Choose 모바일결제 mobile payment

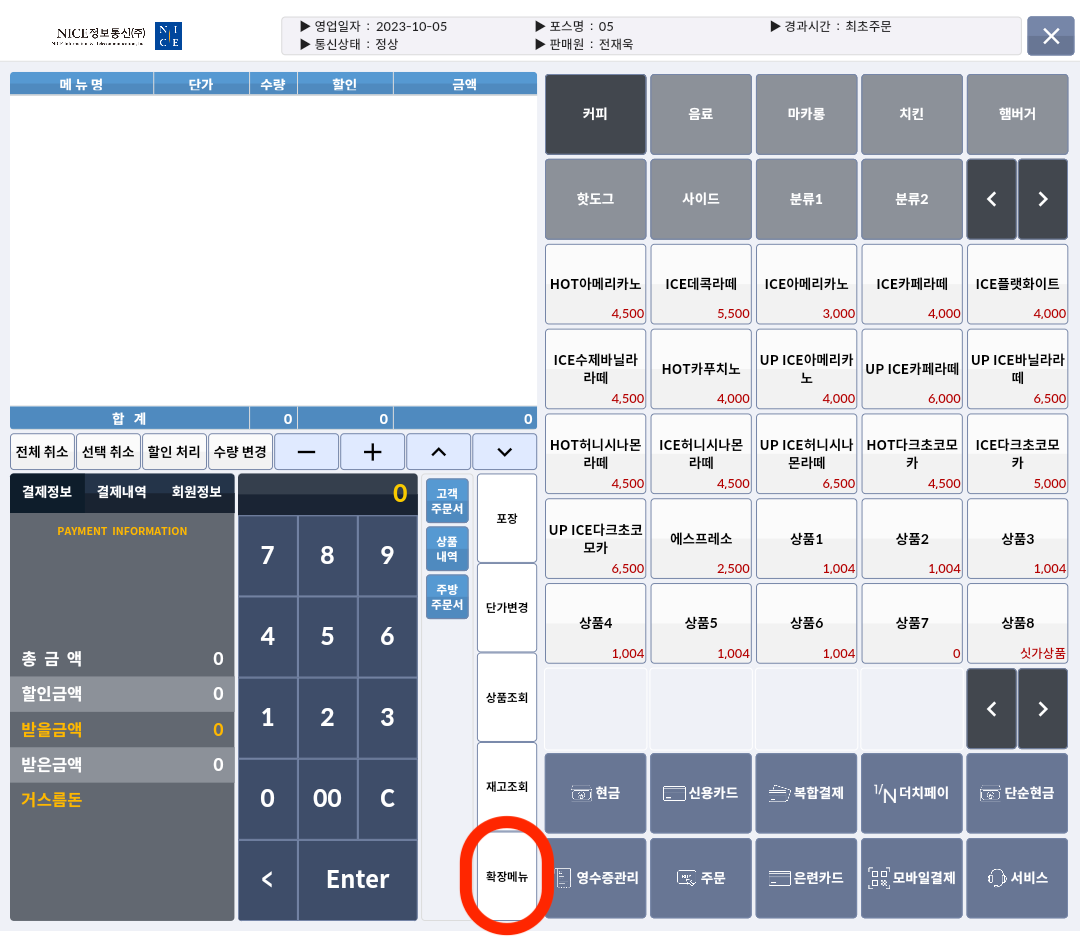(x=912, y=878)
